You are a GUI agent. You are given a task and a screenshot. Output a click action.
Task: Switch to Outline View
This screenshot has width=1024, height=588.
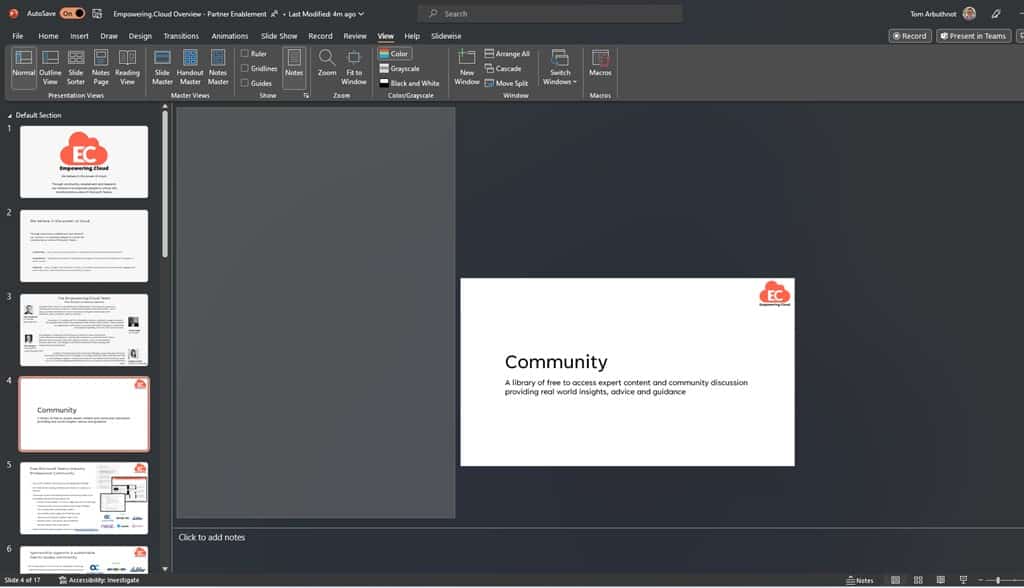(50, 68)
